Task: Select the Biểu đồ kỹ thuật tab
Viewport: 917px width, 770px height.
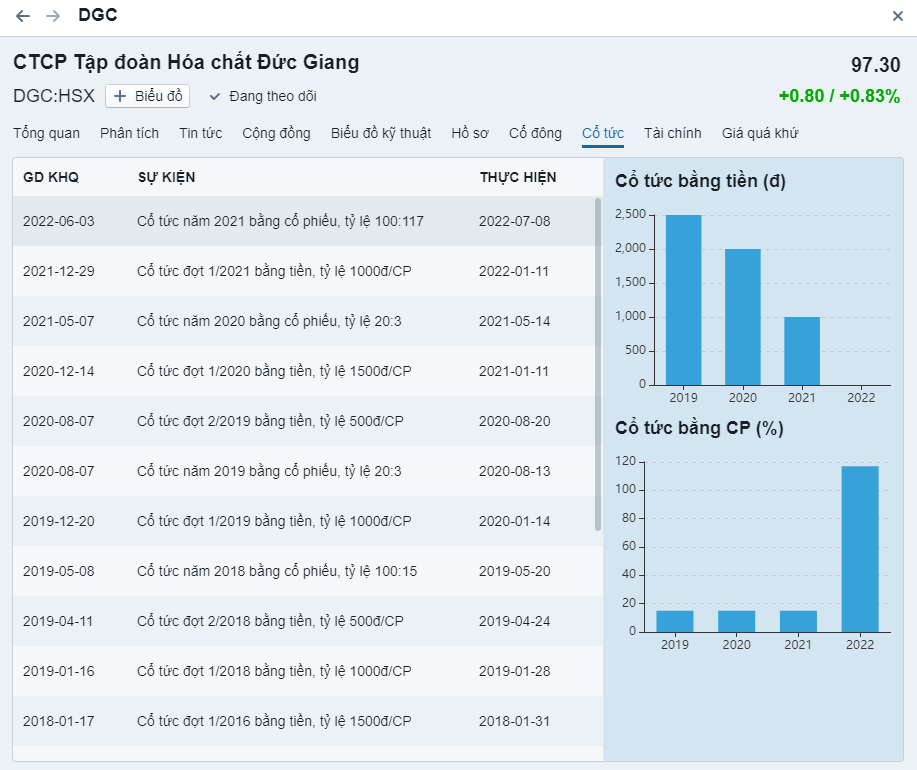Action: (x=381, y=133)
